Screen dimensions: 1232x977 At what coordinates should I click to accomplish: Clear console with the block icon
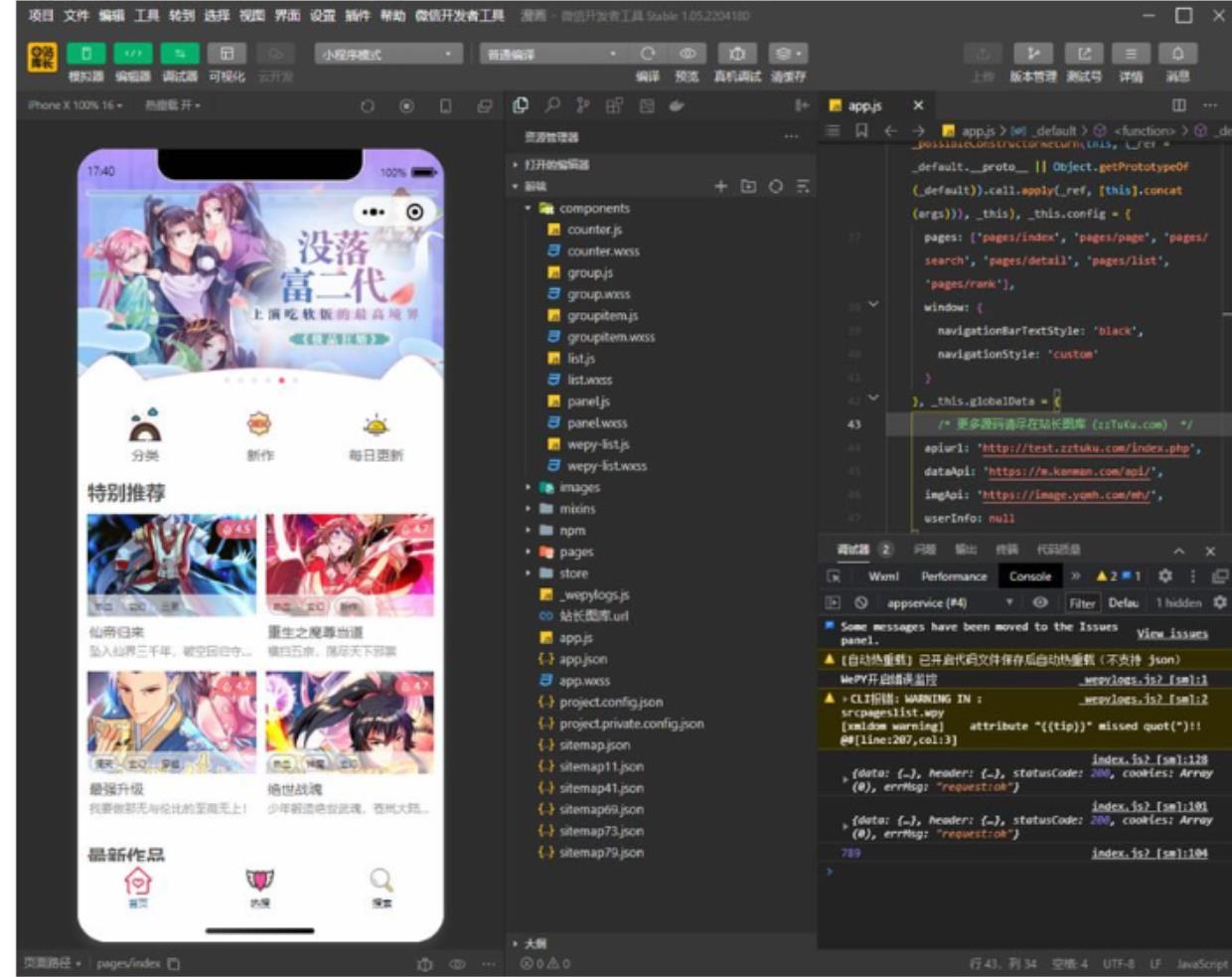(x=861, y=603)
